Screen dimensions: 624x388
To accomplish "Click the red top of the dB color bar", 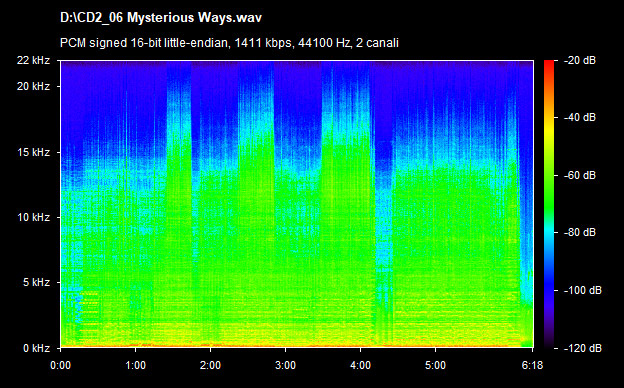I will click(549, 64).
